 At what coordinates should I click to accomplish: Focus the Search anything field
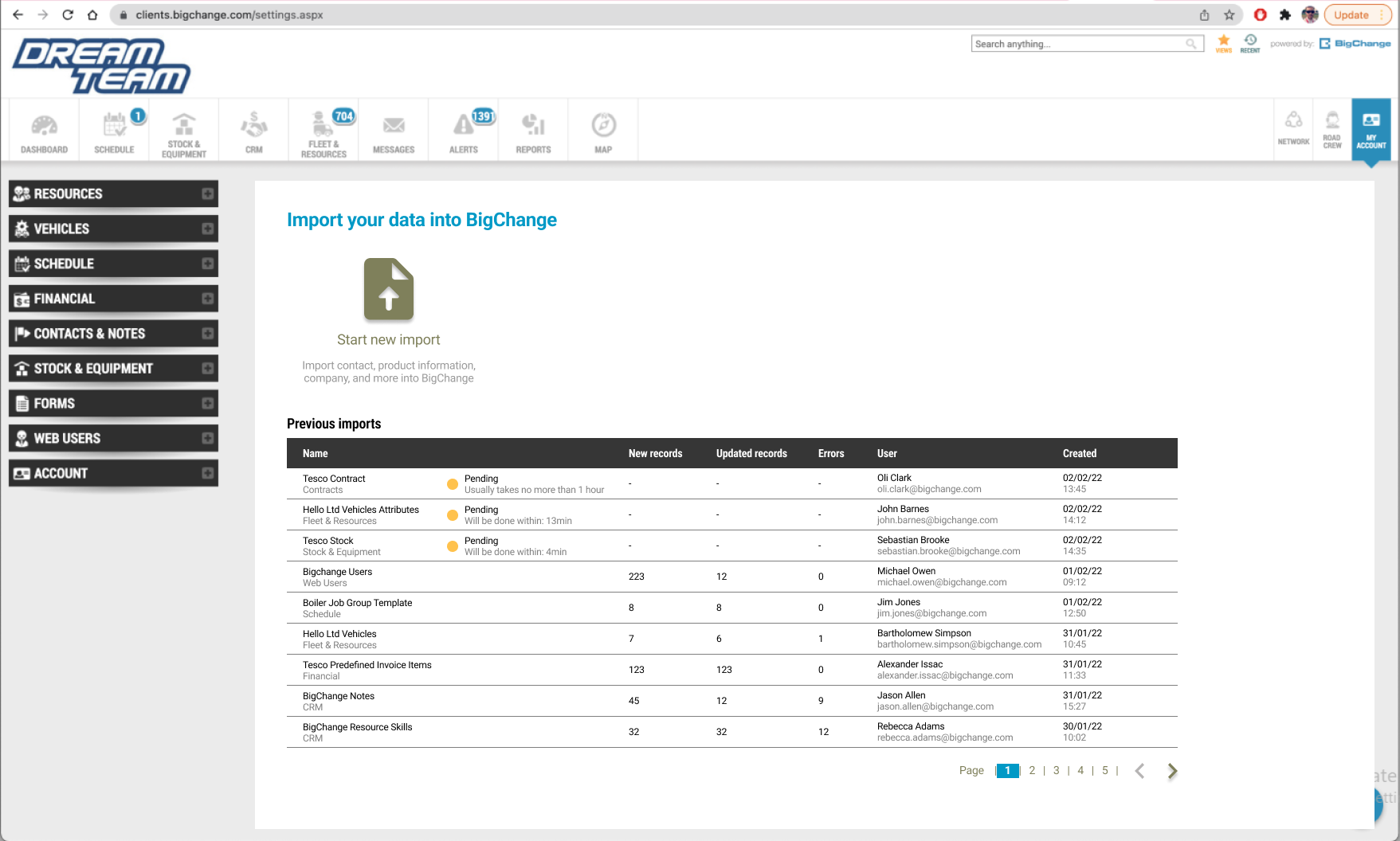1088,44
